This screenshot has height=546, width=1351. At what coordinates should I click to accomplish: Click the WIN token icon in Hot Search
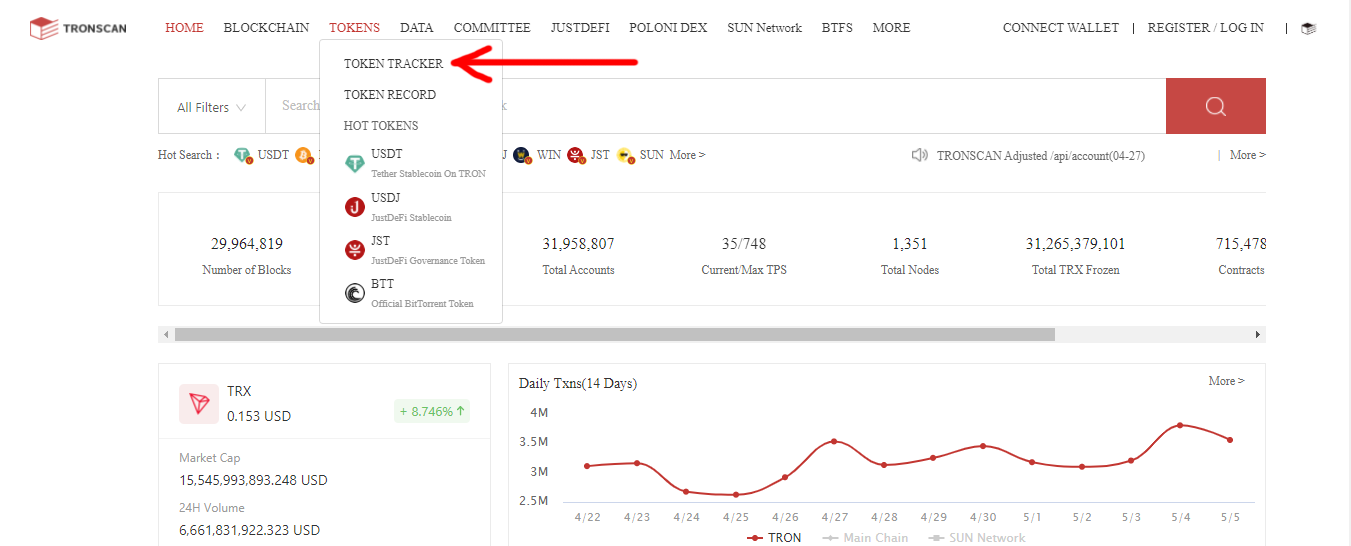click(x=523, y=156)
